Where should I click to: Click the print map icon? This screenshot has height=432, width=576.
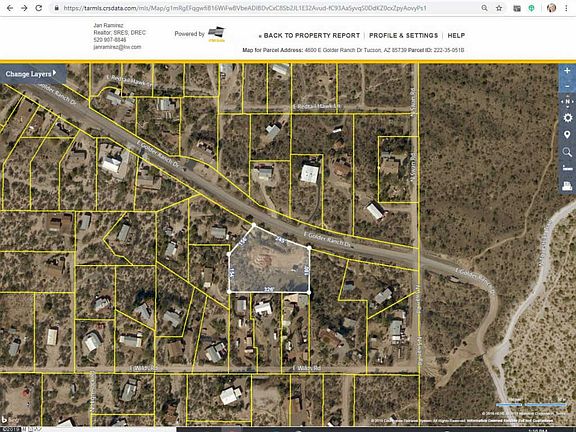pos(567,186)
